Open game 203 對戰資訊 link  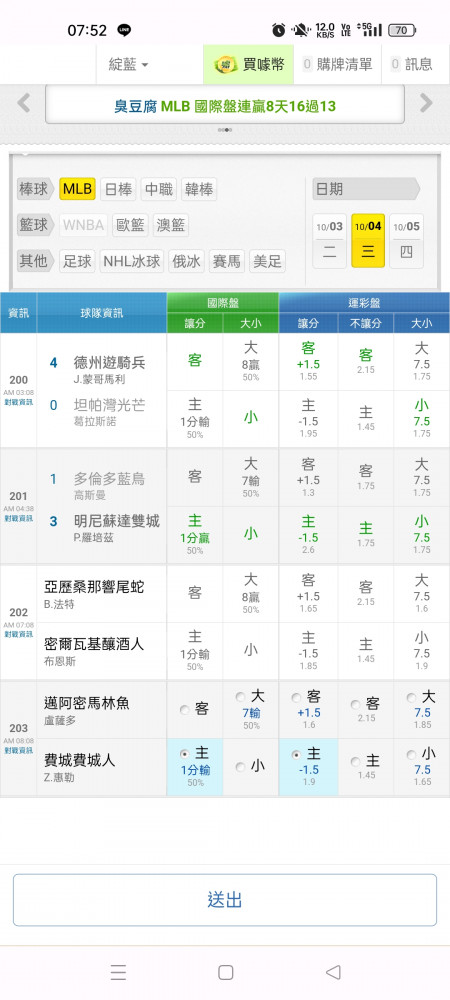coord(18,751)
